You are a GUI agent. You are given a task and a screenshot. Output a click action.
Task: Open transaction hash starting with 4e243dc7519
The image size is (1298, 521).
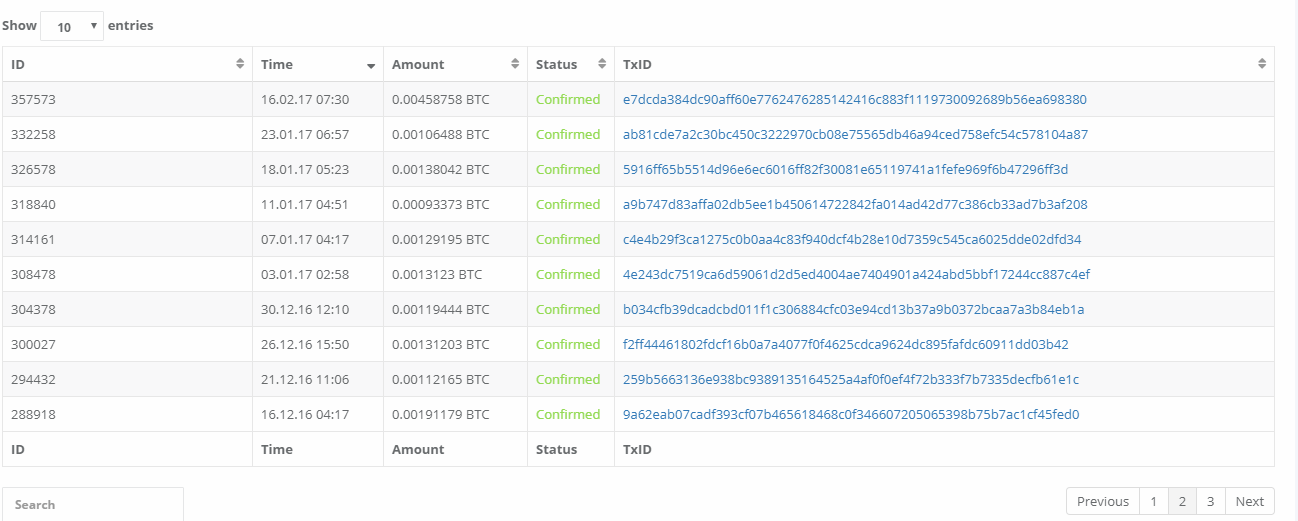pos(856,274)
